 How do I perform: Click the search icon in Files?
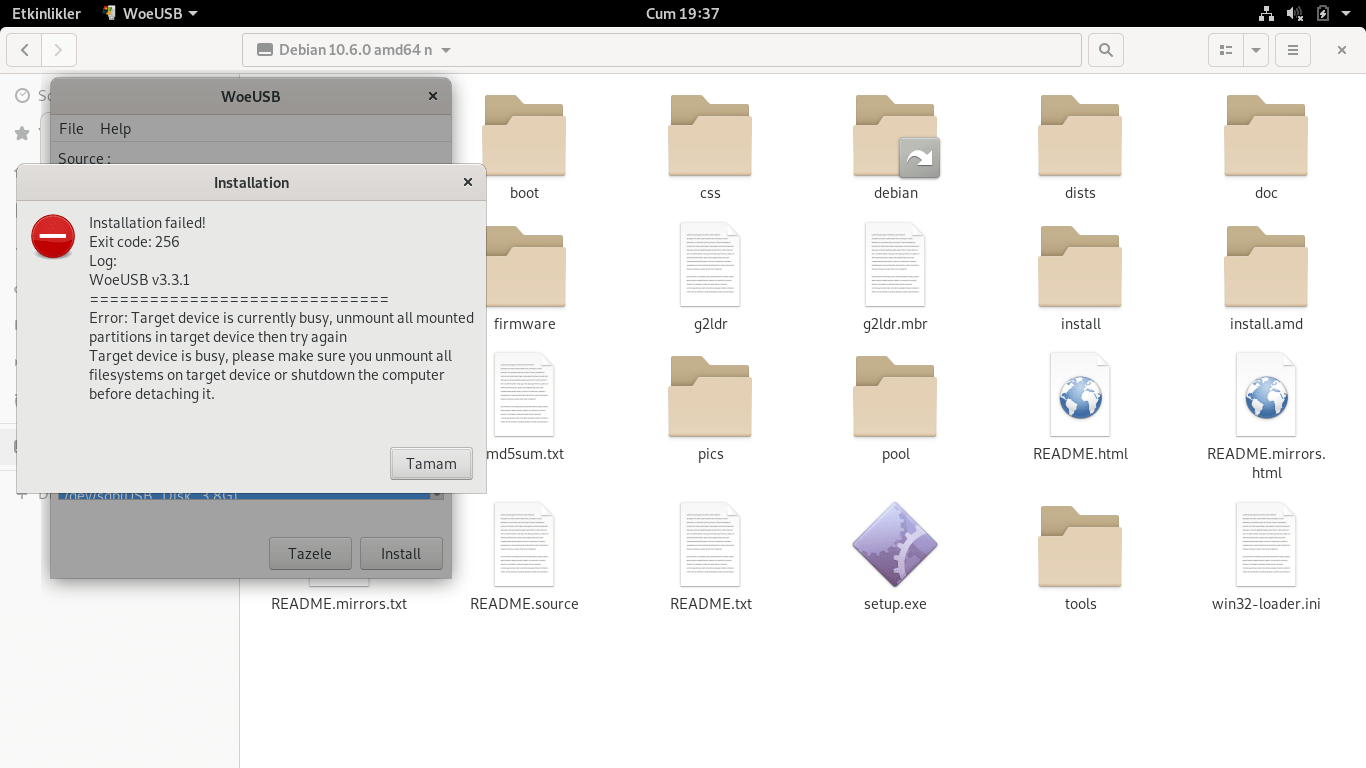(1105, 50)
